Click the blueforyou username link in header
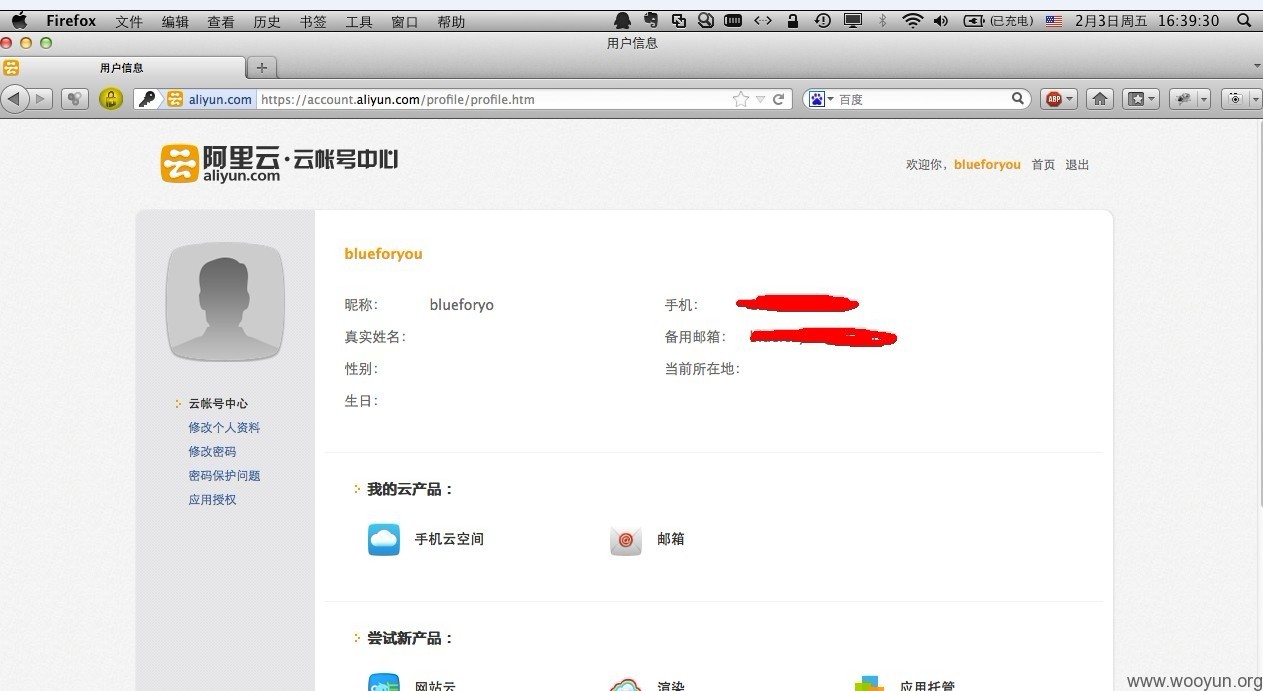 pos(987,165)
